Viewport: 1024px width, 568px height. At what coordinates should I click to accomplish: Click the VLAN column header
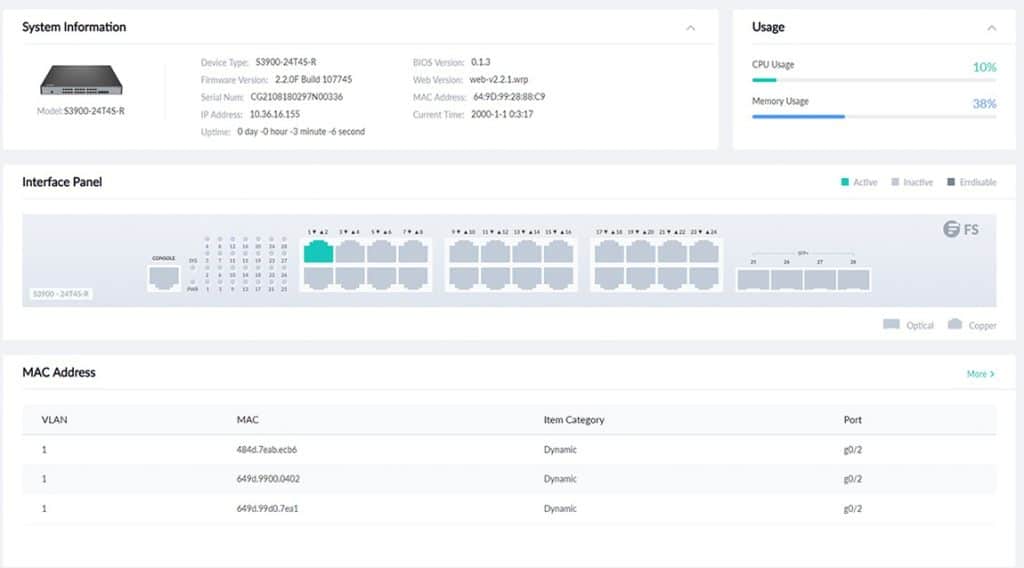(54, 420)
